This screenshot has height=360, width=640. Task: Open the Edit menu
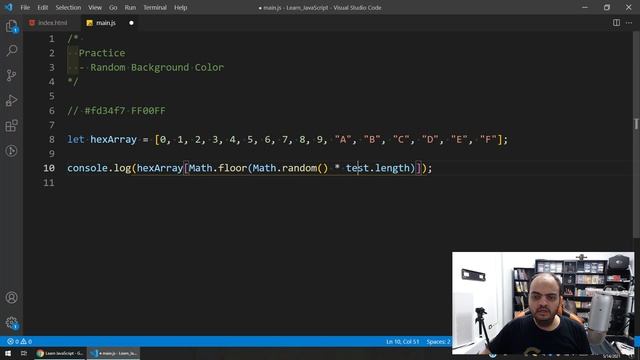[x=42, y=7]
